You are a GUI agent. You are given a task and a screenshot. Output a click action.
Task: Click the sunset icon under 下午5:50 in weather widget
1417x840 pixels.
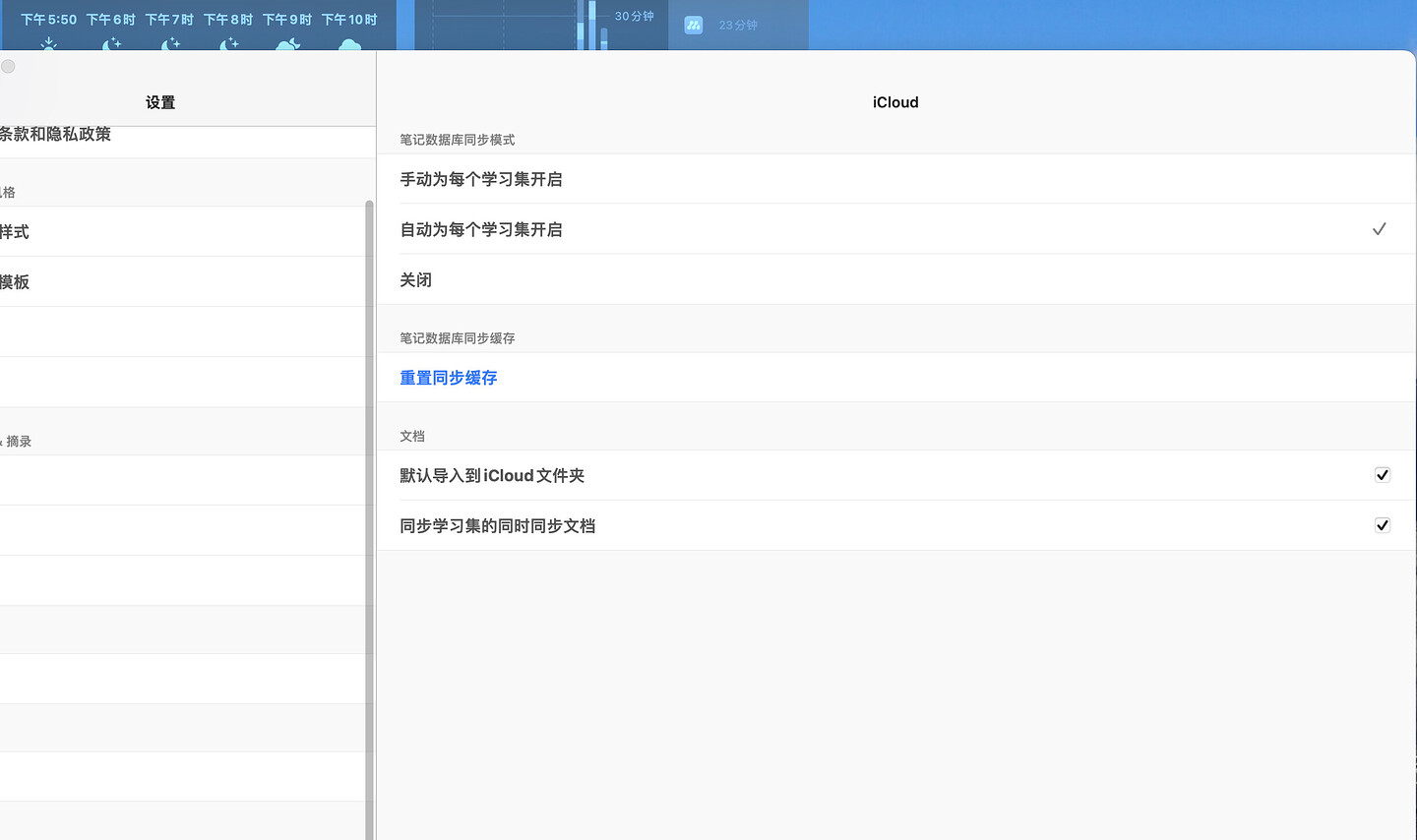[x=49, y=43]
